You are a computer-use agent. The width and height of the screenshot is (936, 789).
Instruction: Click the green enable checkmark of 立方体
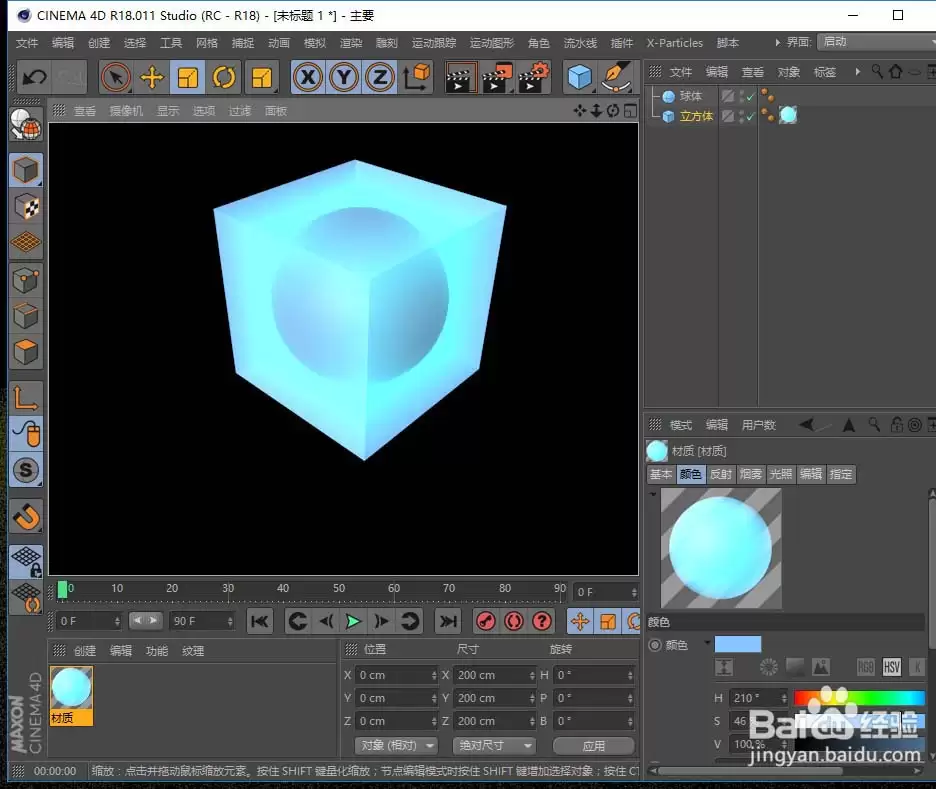point(750,115)
